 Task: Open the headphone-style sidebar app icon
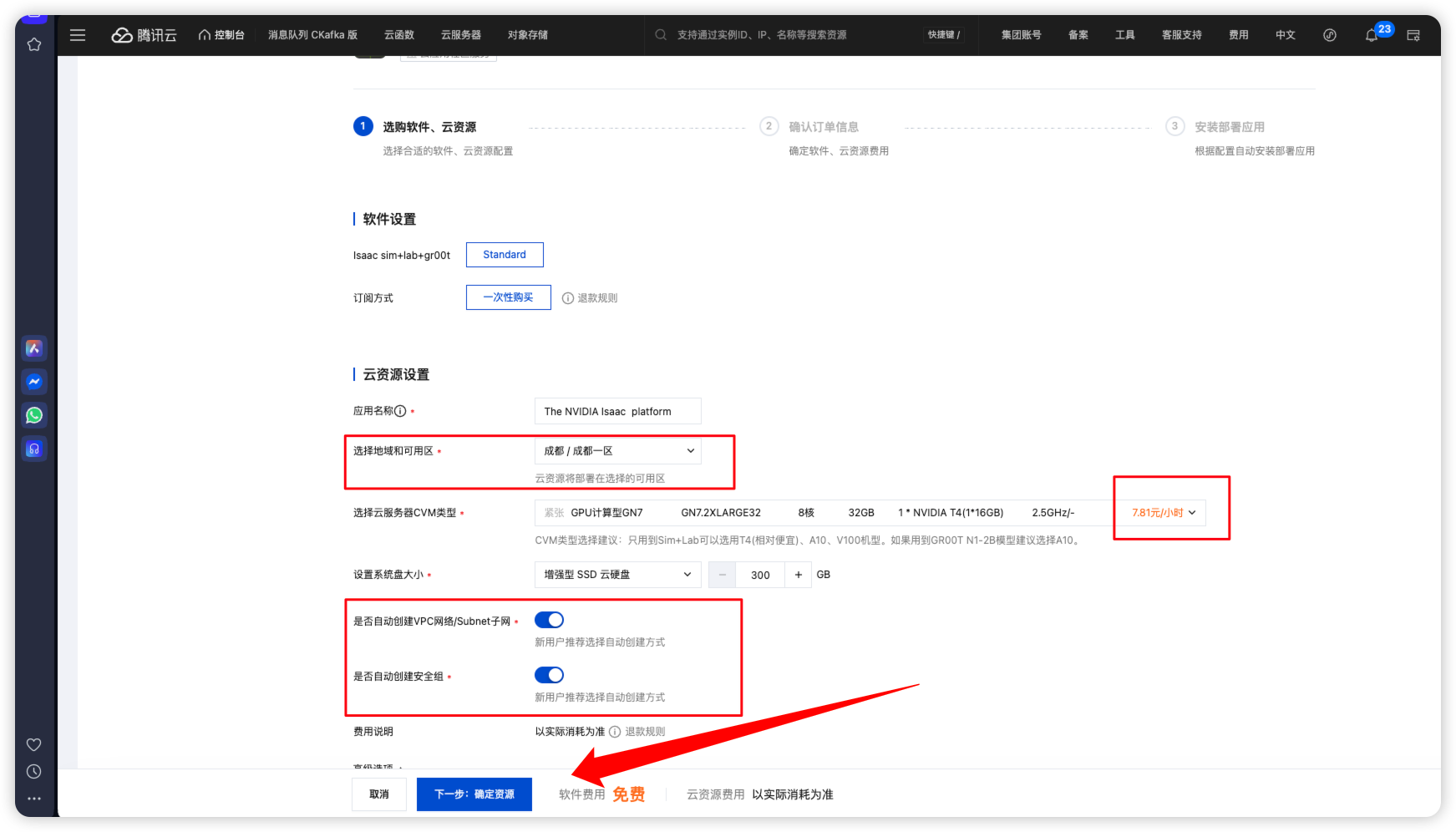pos(34,449)
